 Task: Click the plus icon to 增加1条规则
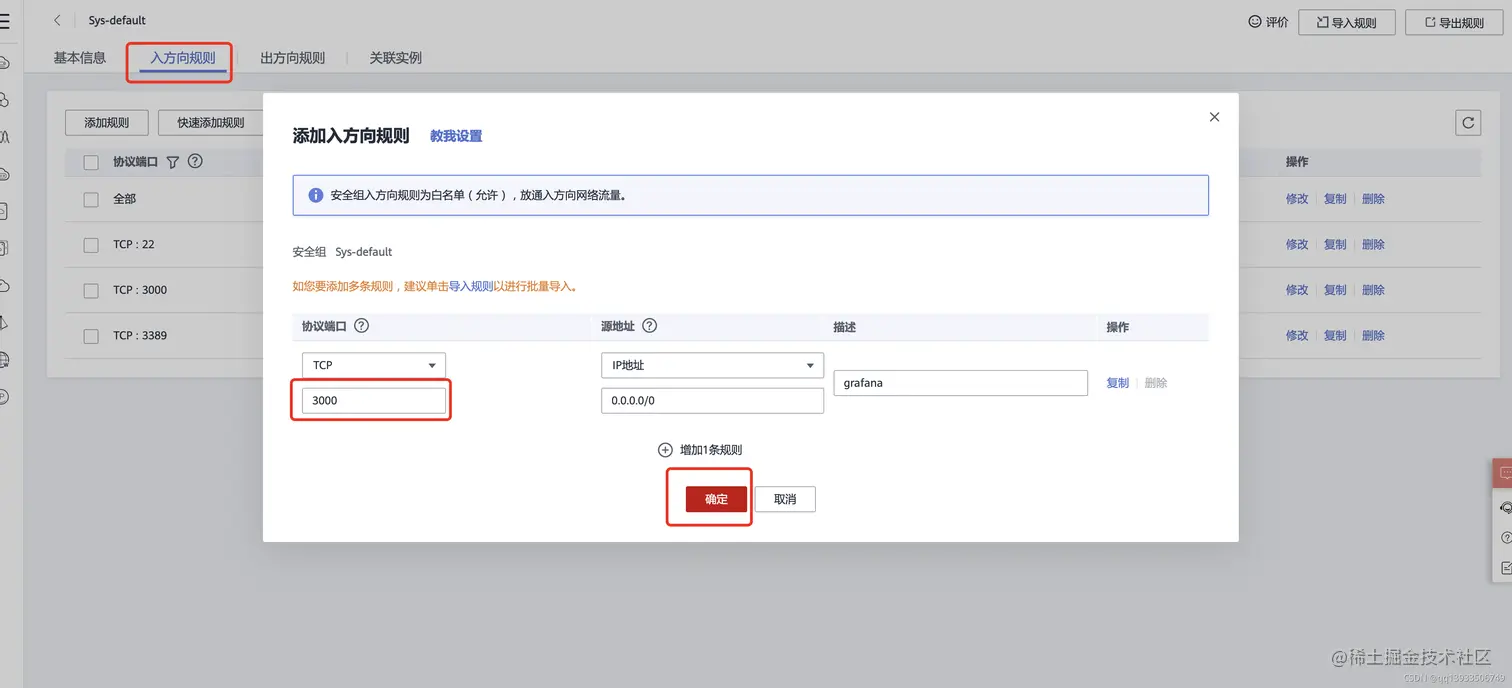665,450
